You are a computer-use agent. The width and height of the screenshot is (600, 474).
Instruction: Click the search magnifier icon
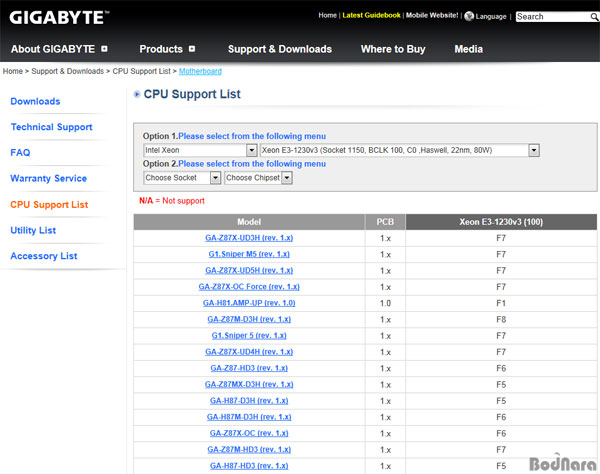click(x=594, y=16)
